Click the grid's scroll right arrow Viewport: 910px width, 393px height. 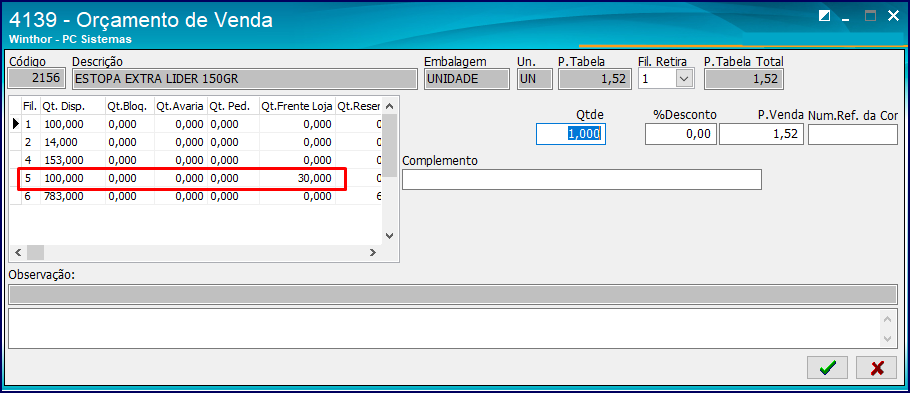tap(373, 253)
